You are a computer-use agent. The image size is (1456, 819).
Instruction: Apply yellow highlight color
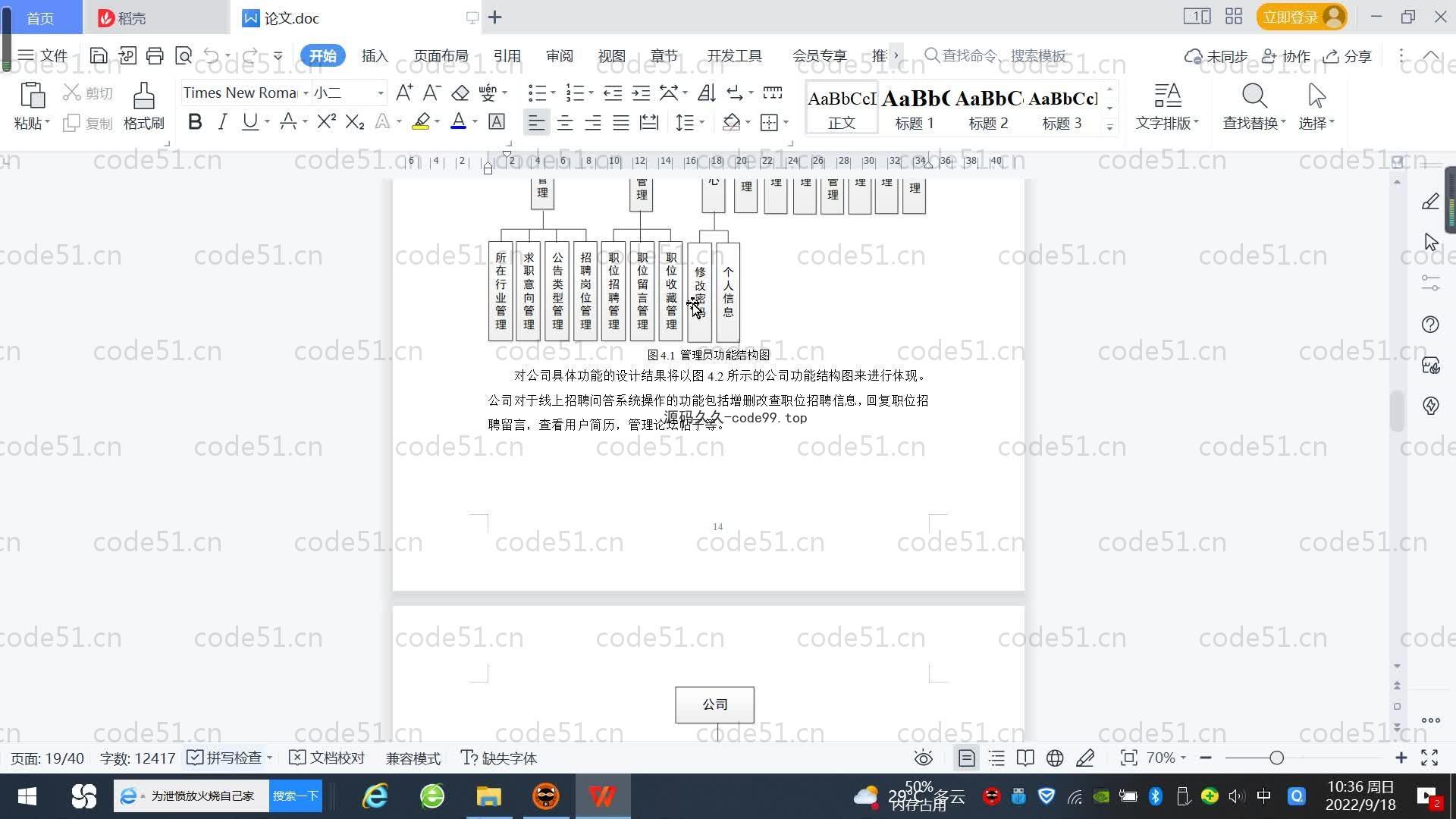(421, 122)
